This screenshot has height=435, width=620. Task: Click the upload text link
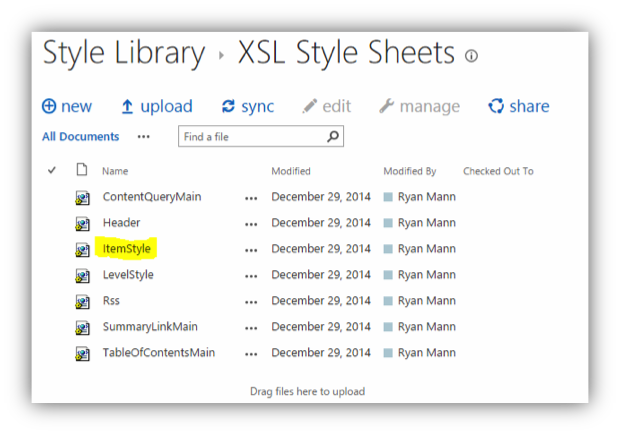pyautogui.click(x=166, y=106)
